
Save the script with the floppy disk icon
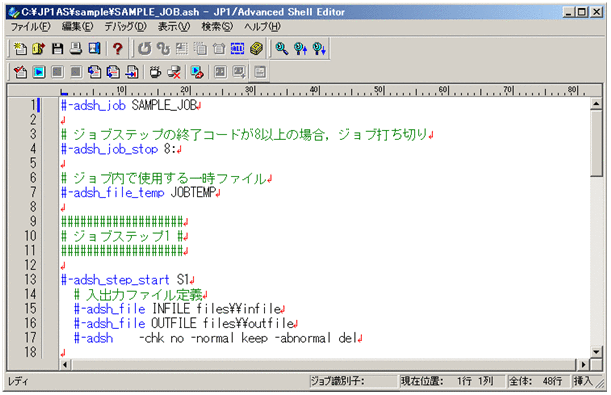57,49
